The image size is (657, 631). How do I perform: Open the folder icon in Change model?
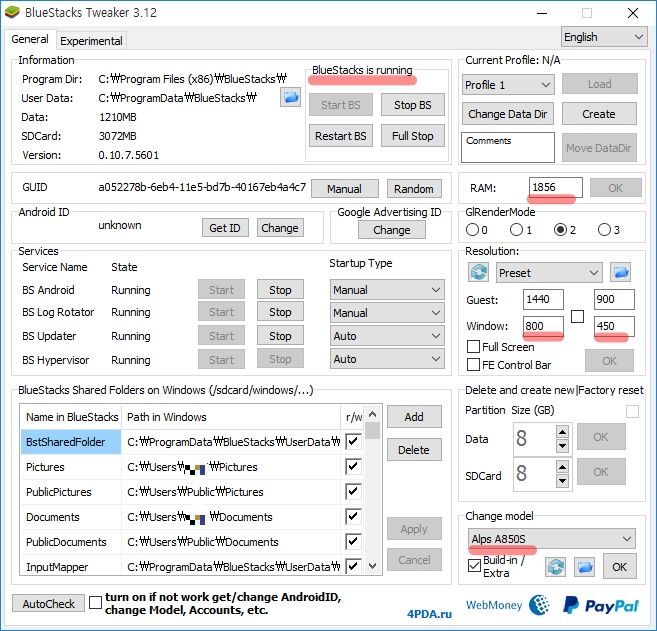click(x=585, y=567)
